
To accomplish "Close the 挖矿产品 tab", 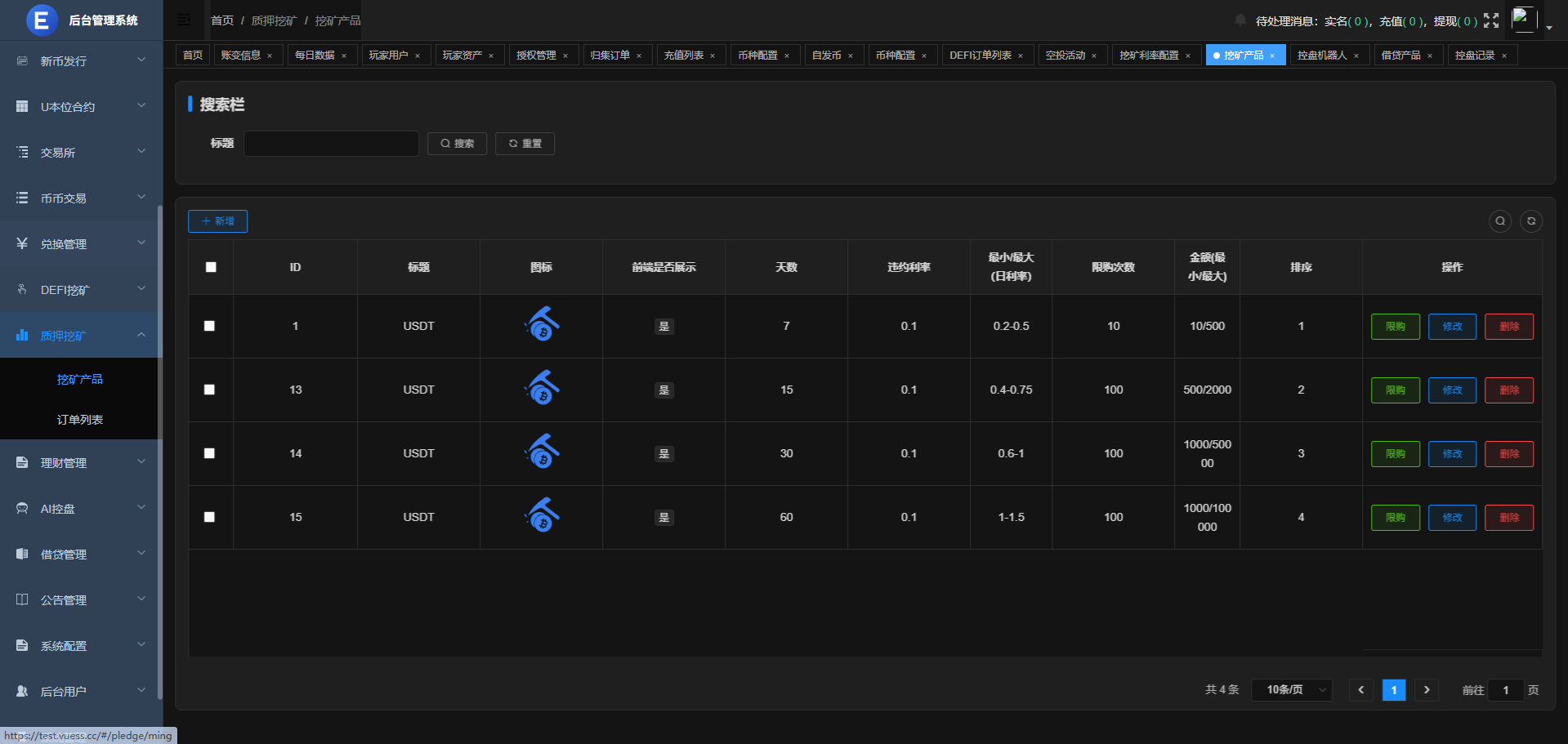I will click(1272, 56).
